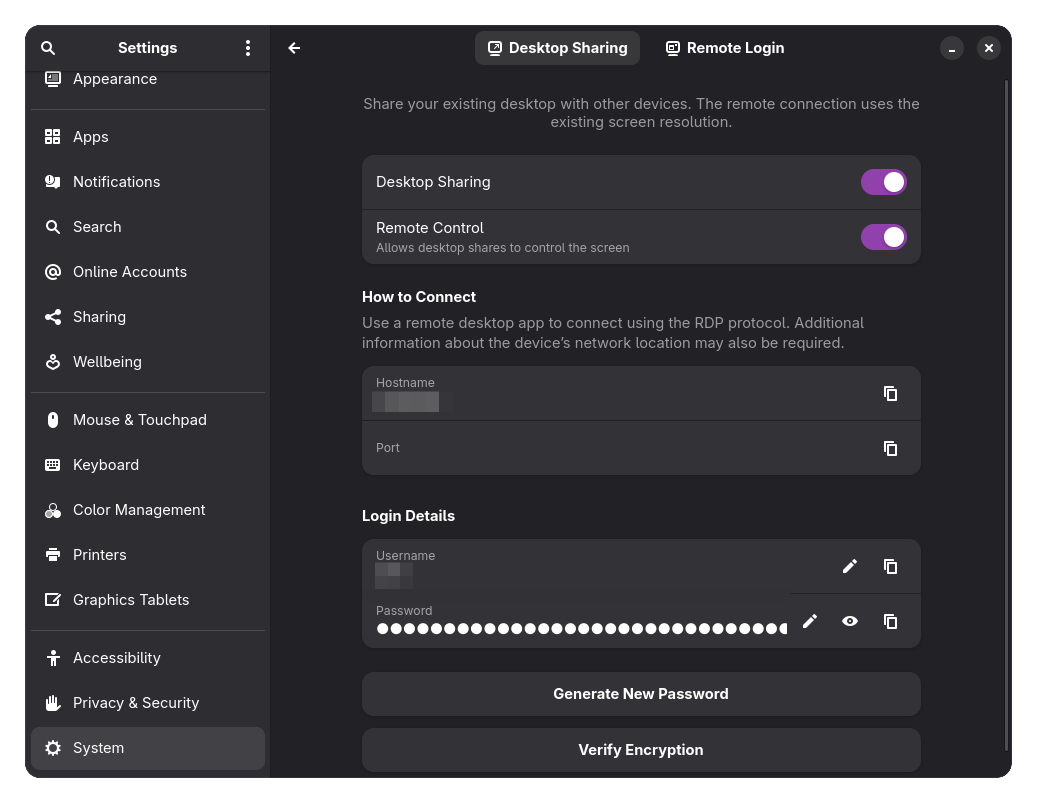Image resolution: width=1037 pixels, height=803 pixels.
Task: Close the Settings window
Action: tap(989, 48)
